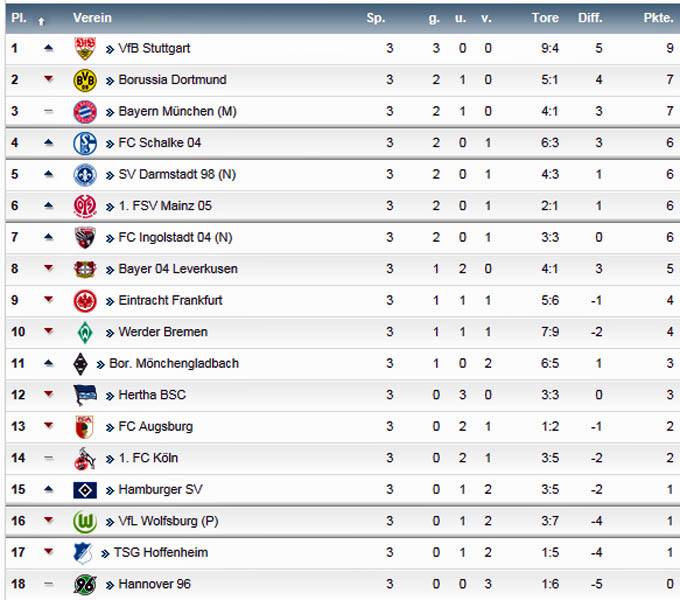Click the Verein column header
This screenshot has width=680, height=600.
pyautogui.click(x=92, y=18)
